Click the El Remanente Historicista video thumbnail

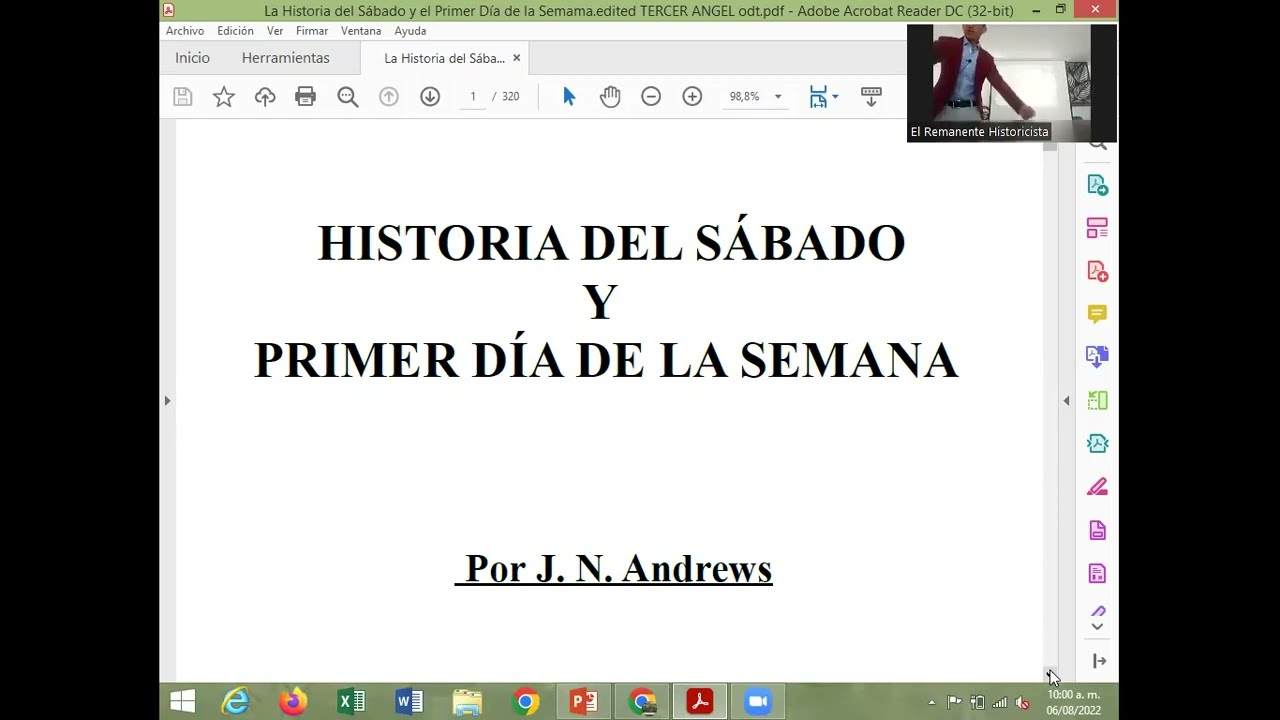[1012, 83]
